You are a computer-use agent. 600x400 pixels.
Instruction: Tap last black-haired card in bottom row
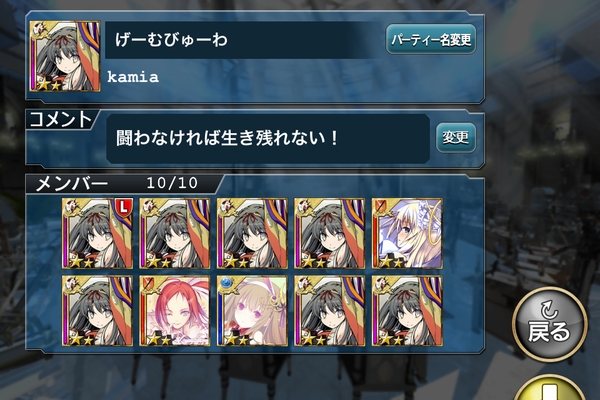(407, 310)
